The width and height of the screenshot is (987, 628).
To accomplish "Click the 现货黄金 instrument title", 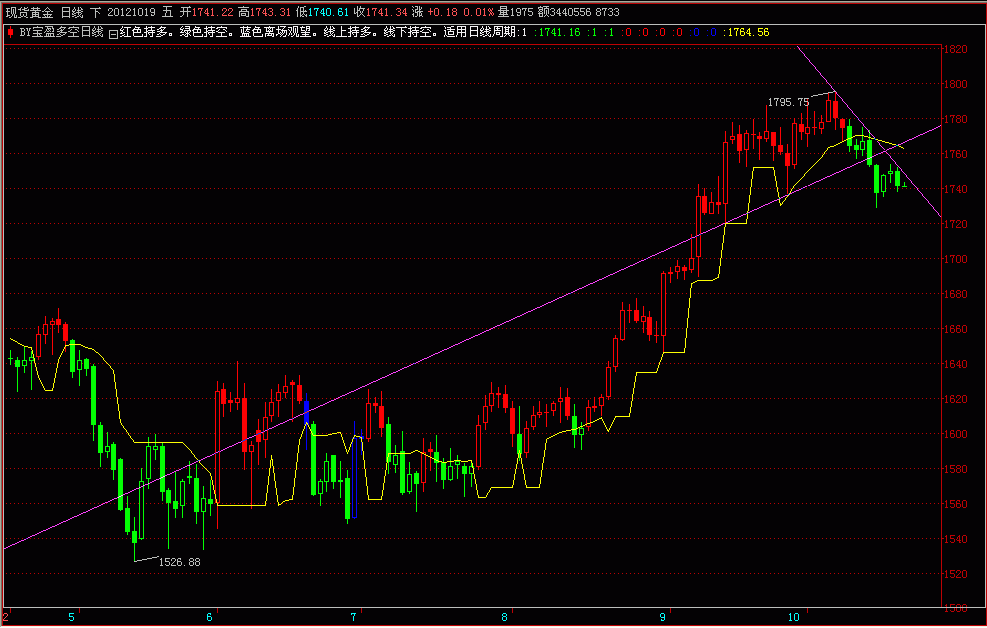I will [x=30, y=12].
